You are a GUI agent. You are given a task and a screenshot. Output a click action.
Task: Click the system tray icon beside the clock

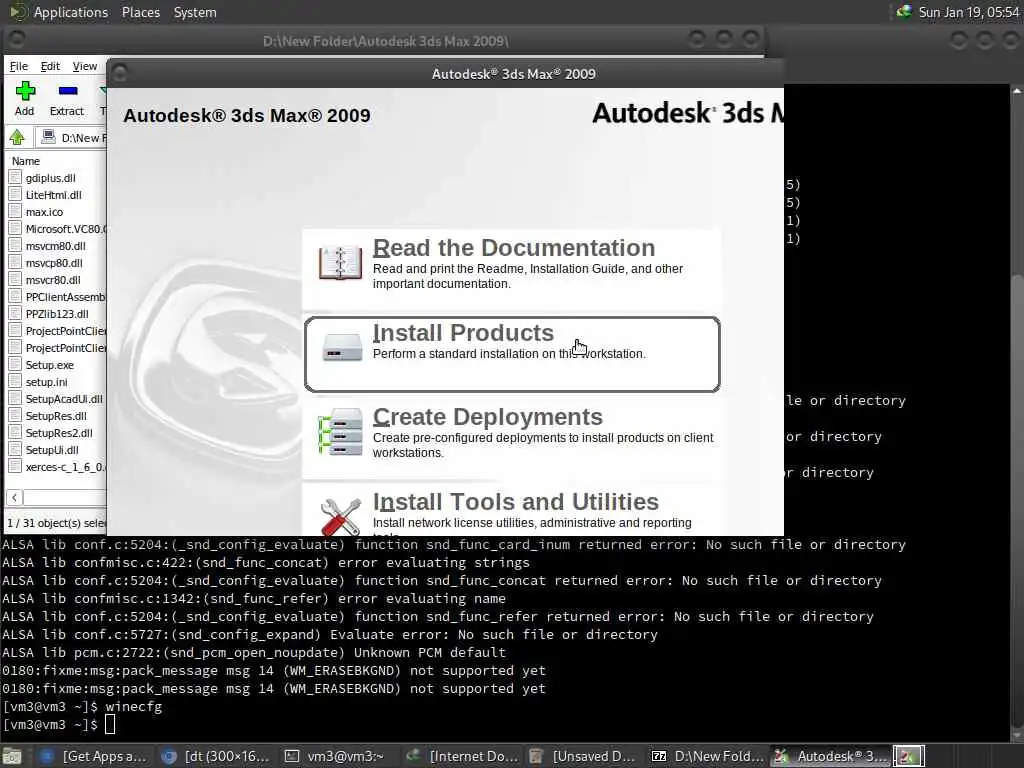(x=904, y=12)
